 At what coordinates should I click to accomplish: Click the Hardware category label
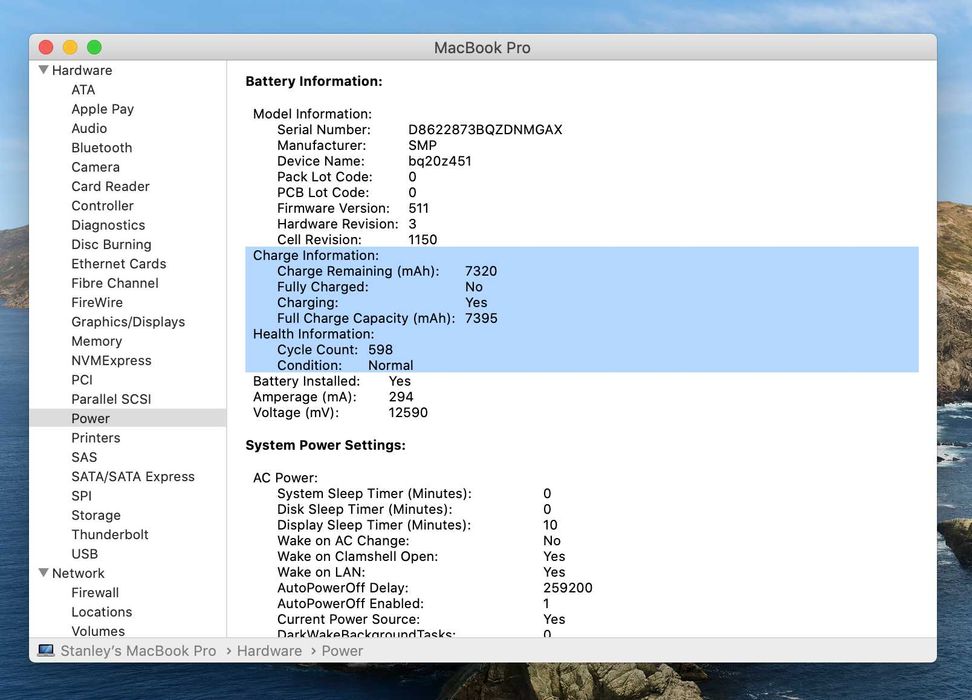pos(82,70)
